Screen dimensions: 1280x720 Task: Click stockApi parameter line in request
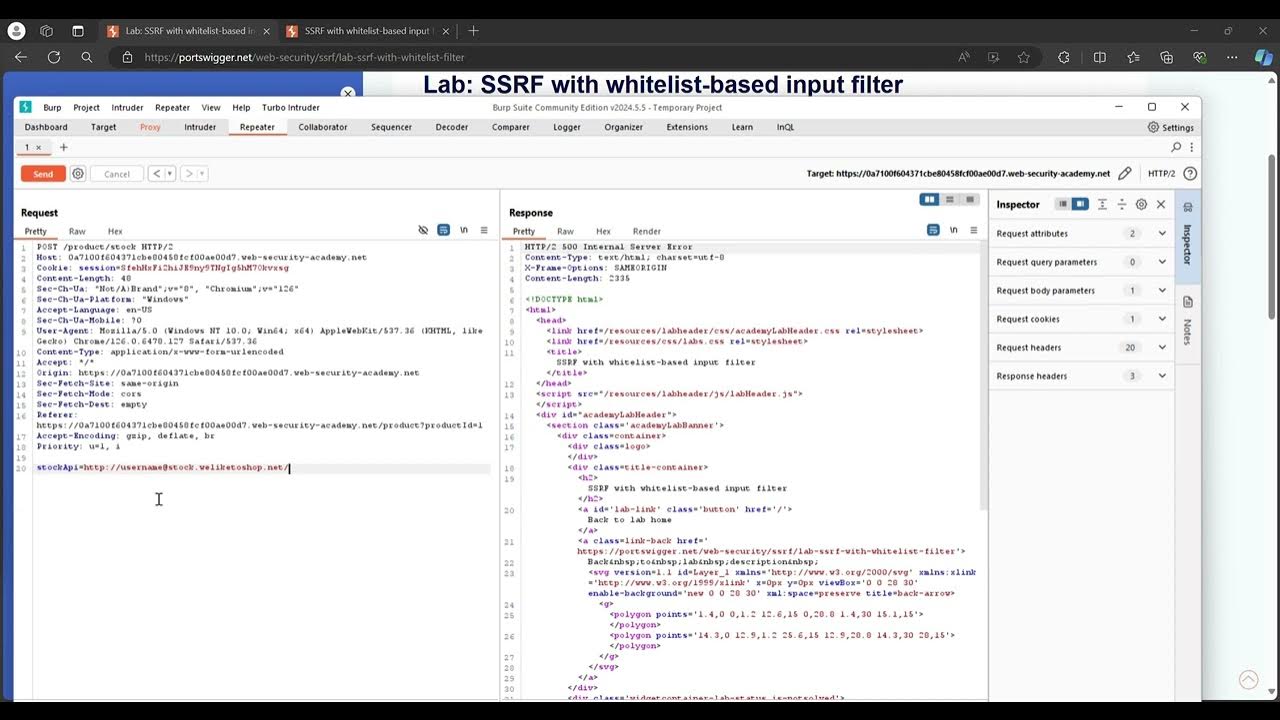[163, 468]
